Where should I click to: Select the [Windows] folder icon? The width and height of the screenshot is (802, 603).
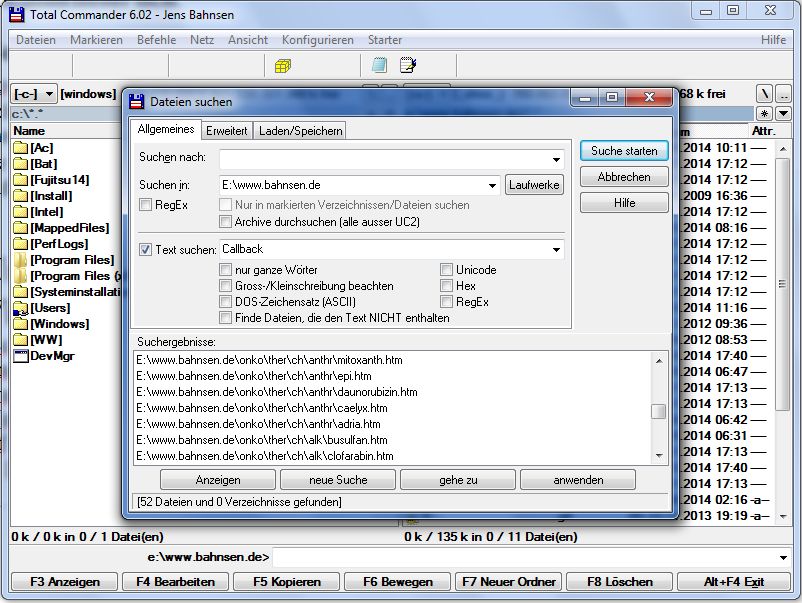20,324
